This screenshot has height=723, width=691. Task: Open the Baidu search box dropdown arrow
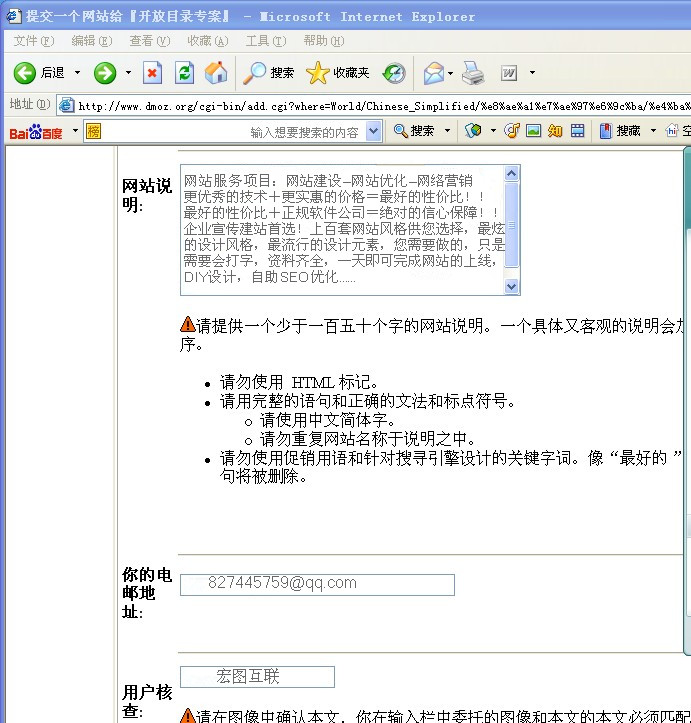click(x=374, y=131)
